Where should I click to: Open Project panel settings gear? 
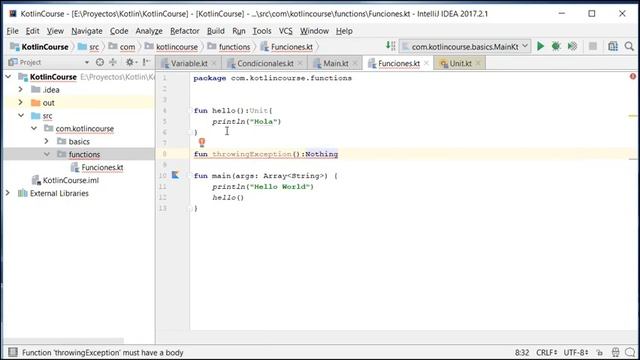tap(130, 62)
